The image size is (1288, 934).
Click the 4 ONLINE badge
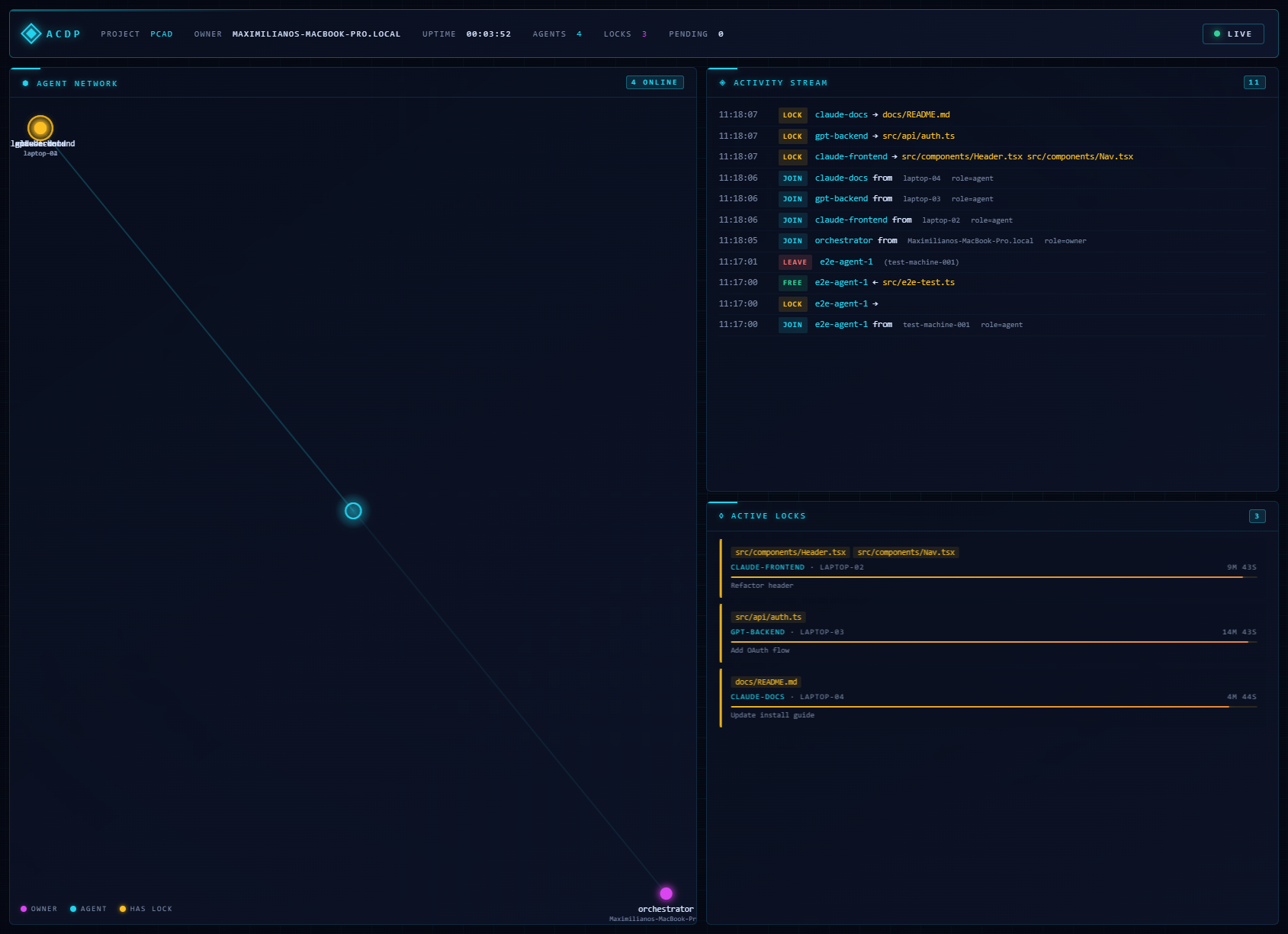point(655,82)
